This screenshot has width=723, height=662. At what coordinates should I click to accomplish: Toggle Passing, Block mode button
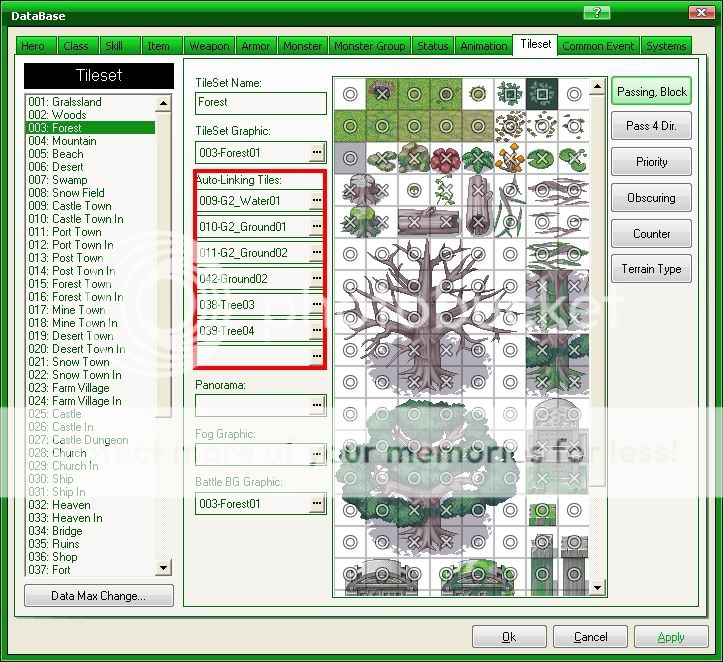(651, 92)
